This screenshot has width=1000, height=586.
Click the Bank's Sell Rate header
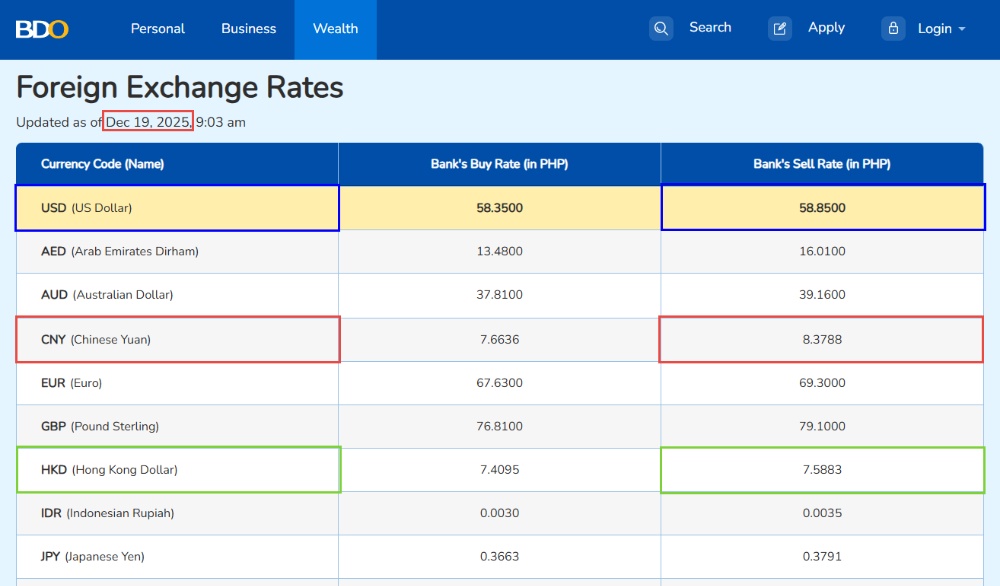[821, 164]
